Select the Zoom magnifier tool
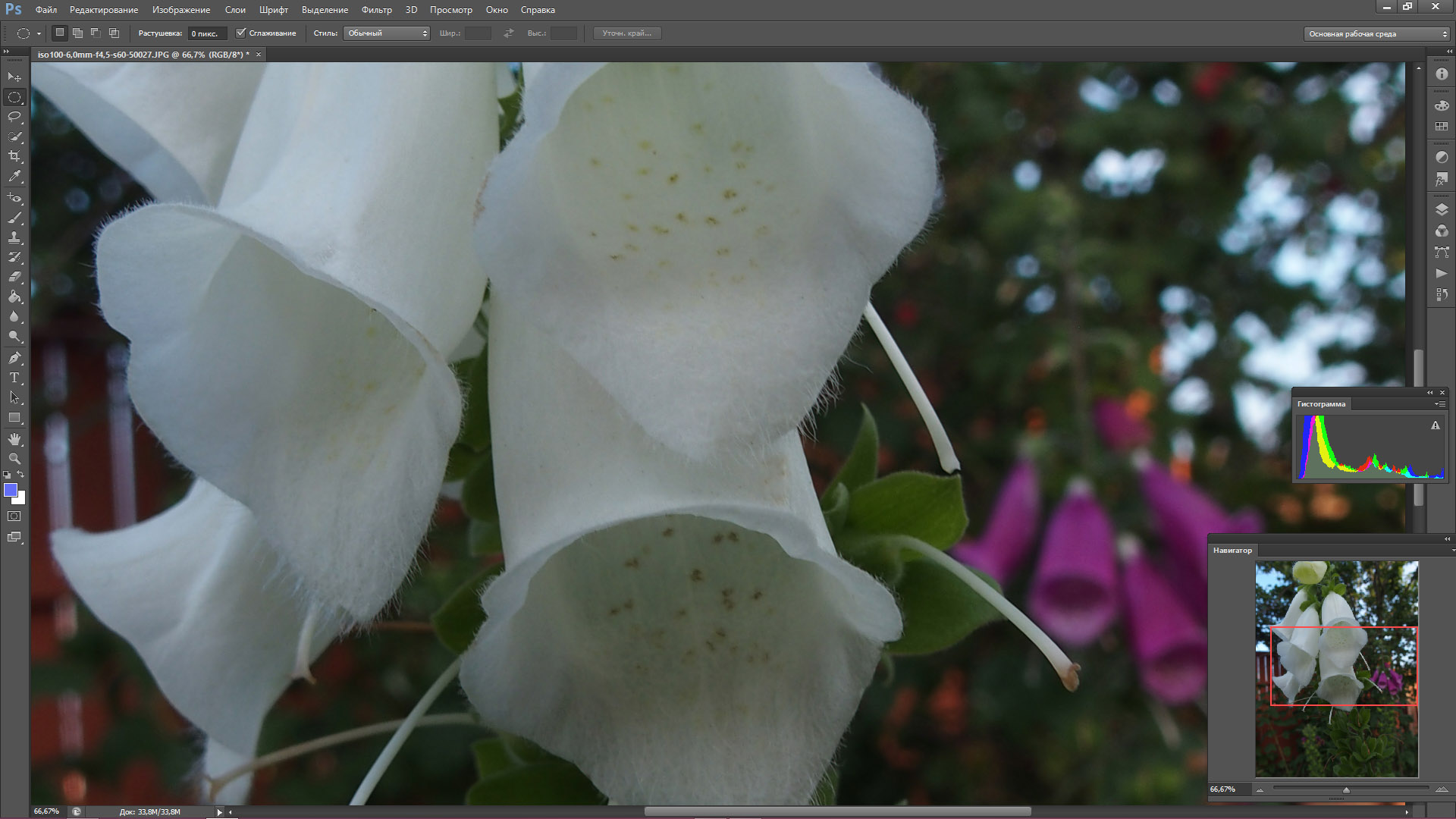 click(14, 459)
